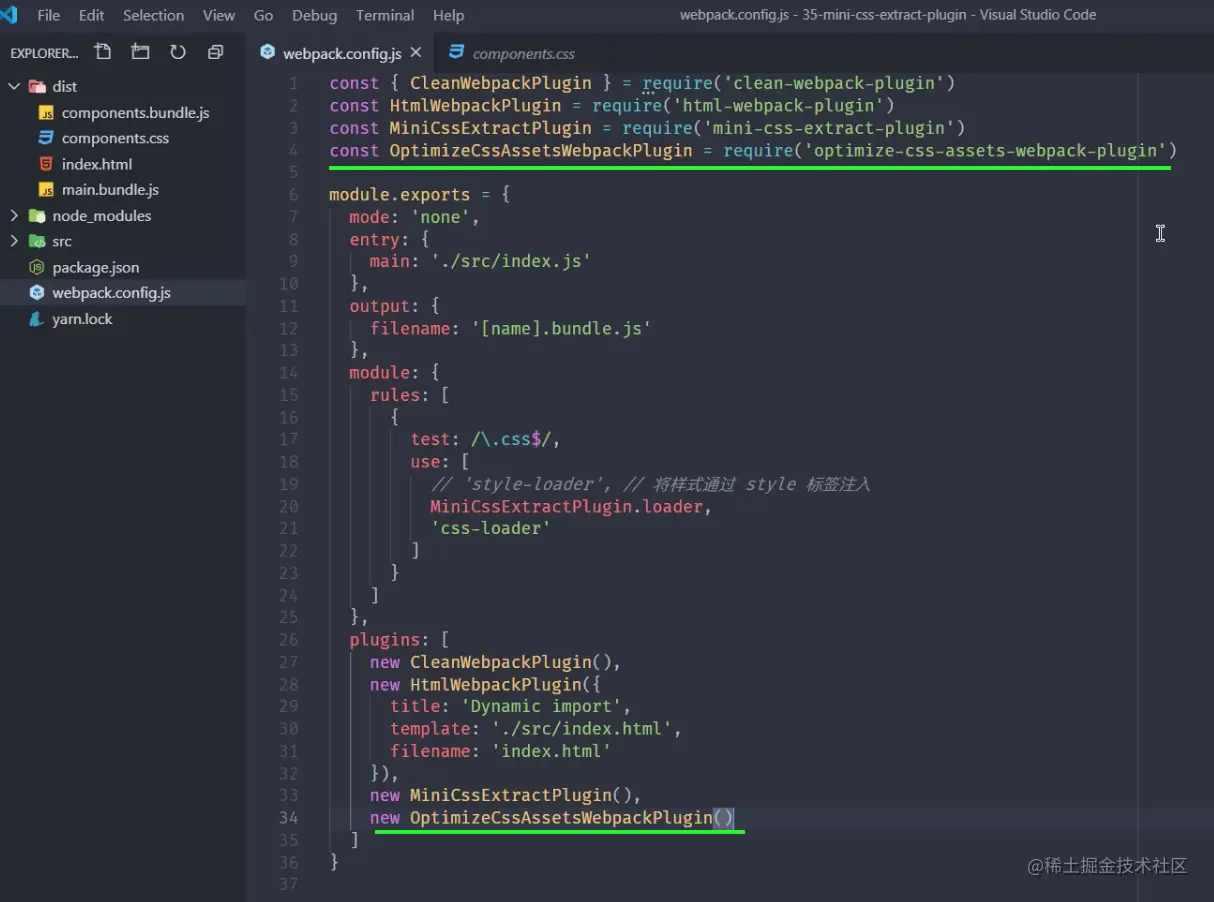The width and height of the screenshot is (1214, 902).
Task: Open package.json from Explorer
Action: pyautogui.click(x=96, y=267)
